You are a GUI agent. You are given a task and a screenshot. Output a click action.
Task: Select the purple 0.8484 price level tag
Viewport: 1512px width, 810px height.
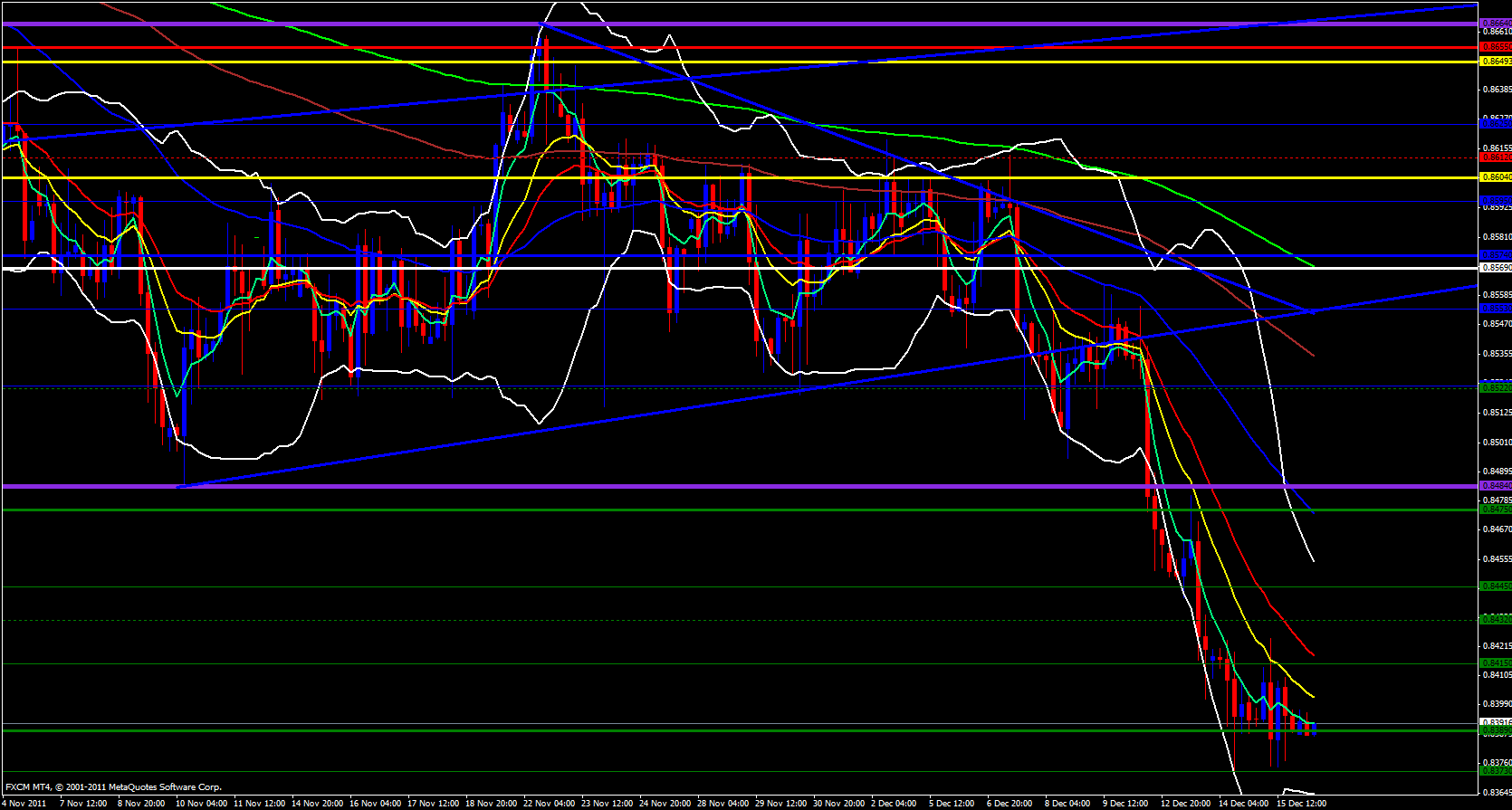click(1494, 486)
